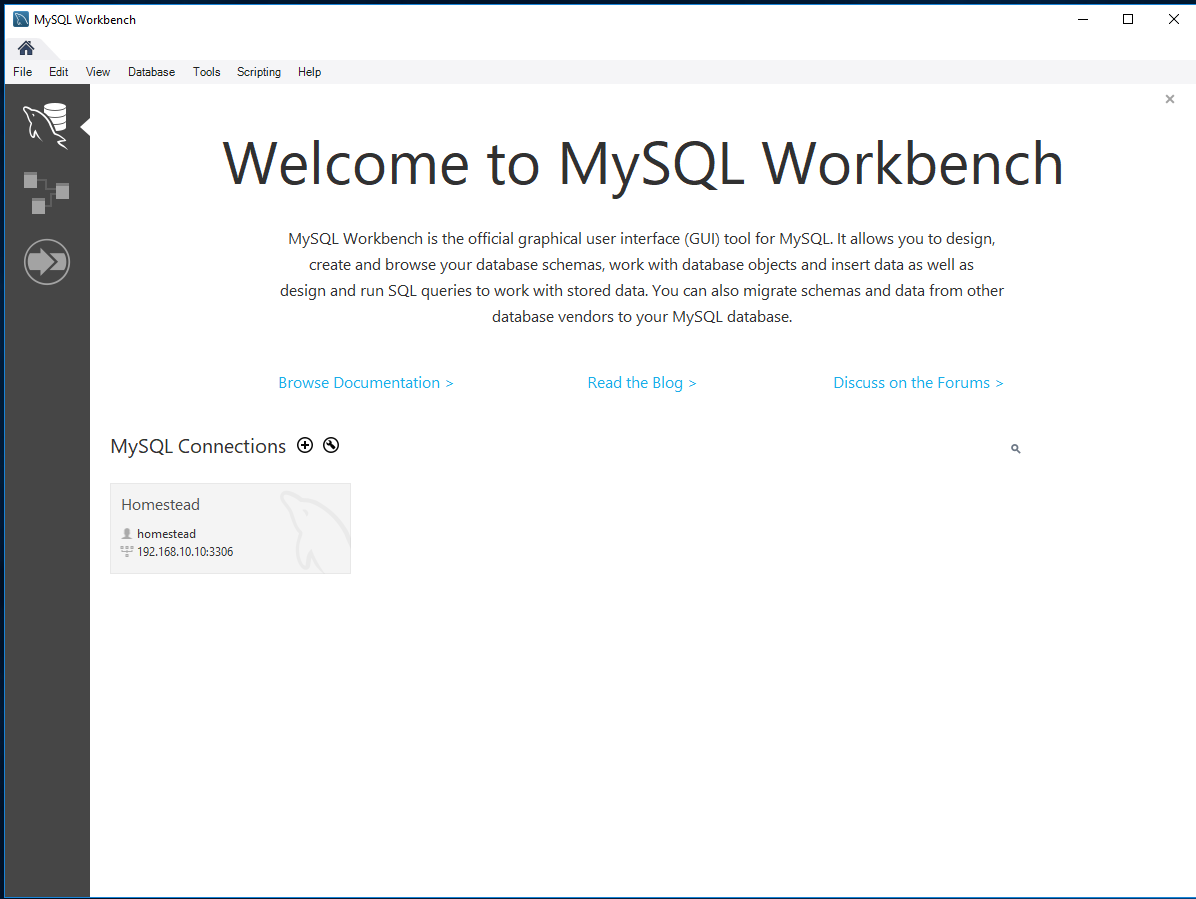Click the connections search magnifier icon
Screen dimensions: 1196x899
point(1015,448)
